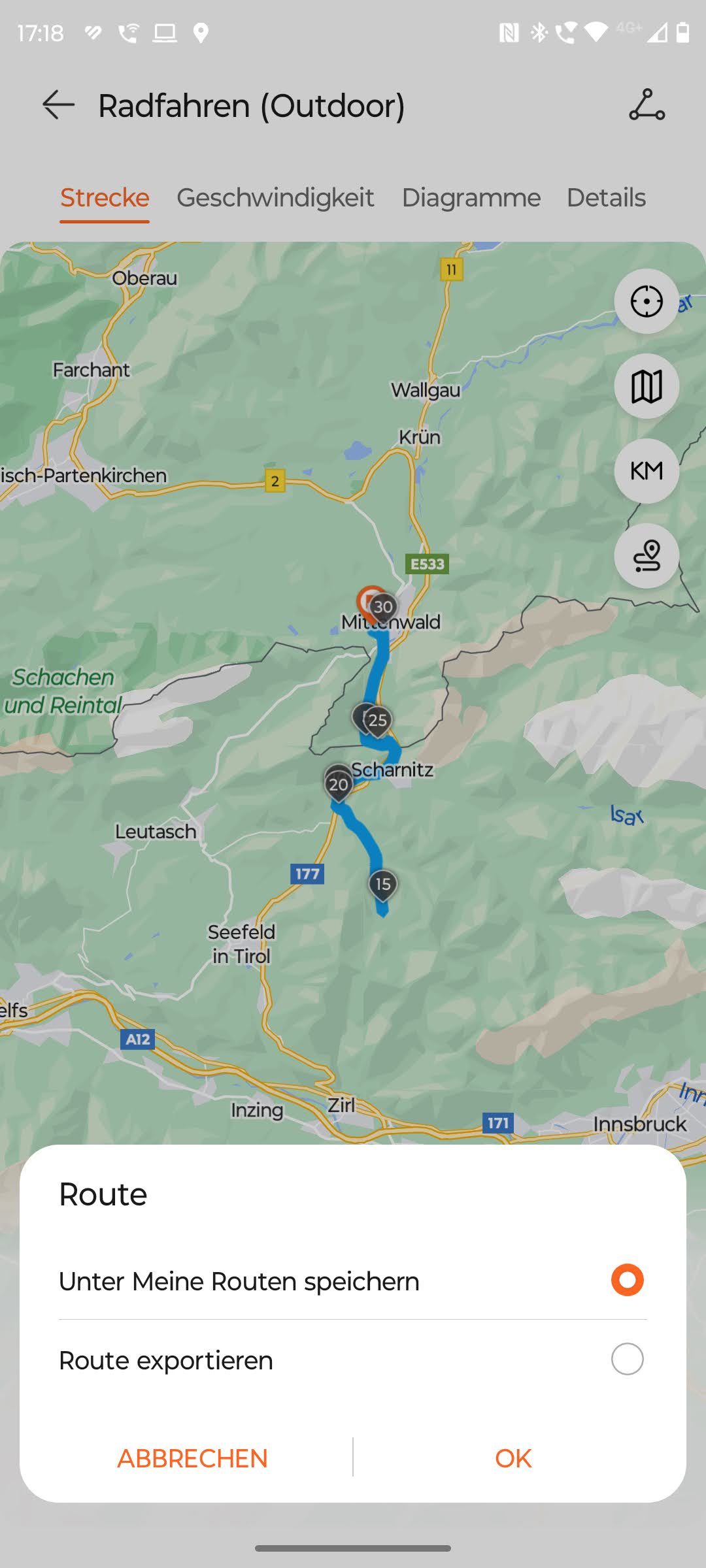
Task: Confirm the Route dialog with OK
Action: tap(513, 1458)
